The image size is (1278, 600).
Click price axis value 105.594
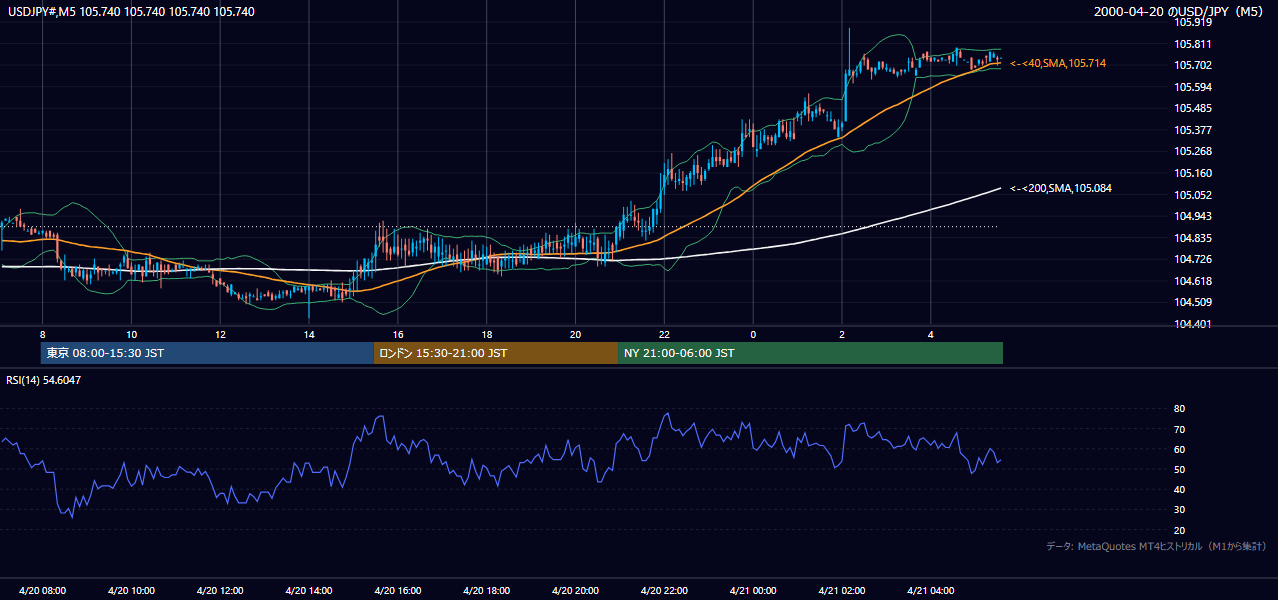point(1192,87)
